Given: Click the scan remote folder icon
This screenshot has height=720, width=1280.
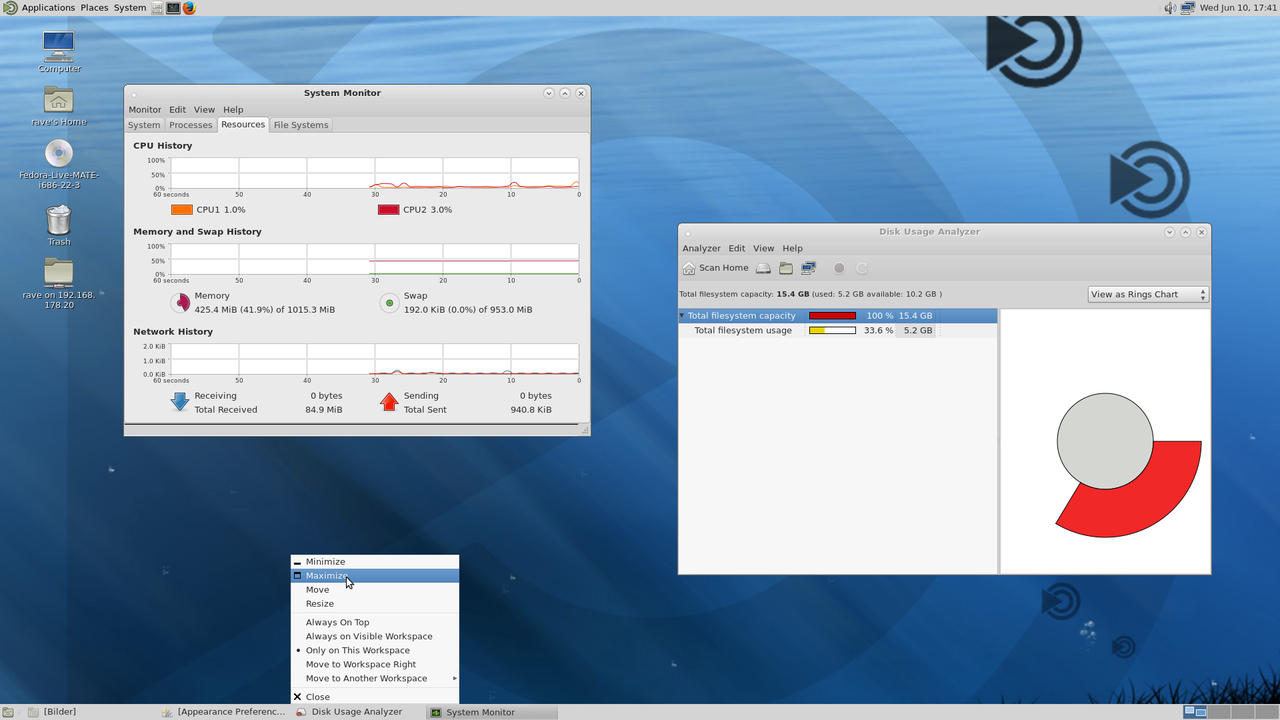Looking at the screenshot, I should 809,268.
